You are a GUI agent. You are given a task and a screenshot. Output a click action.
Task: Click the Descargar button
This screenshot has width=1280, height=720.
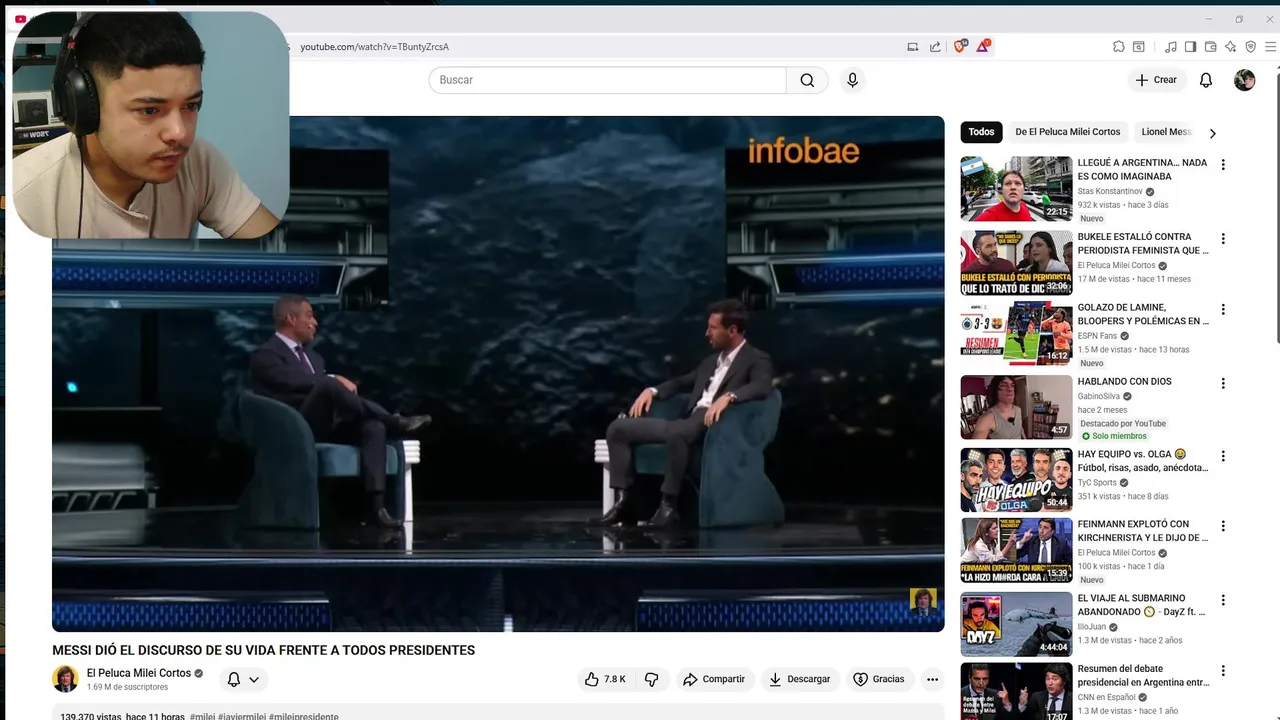(799, 679)
